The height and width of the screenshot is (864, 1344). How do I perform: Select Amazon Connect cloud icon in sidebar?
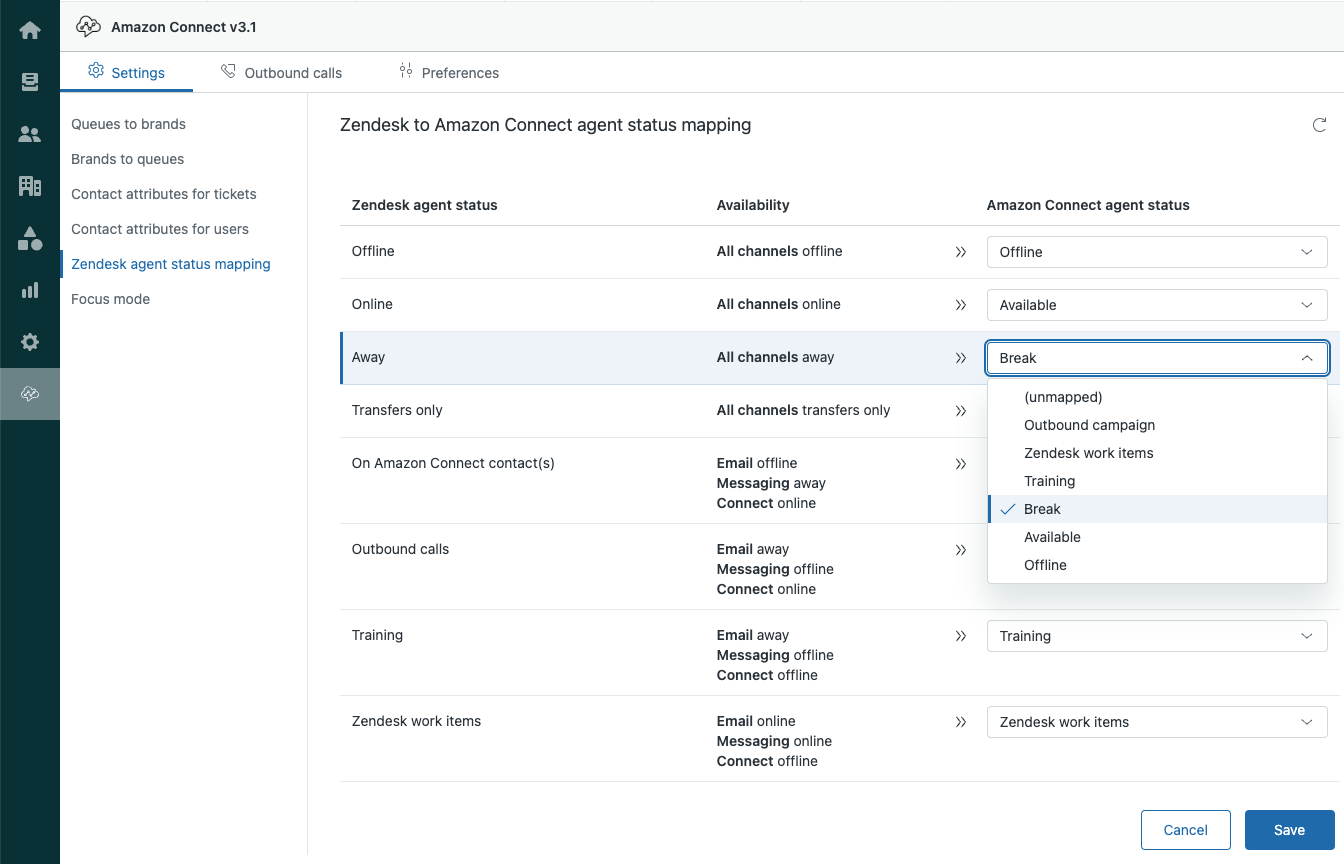click(x=30, y=394)
